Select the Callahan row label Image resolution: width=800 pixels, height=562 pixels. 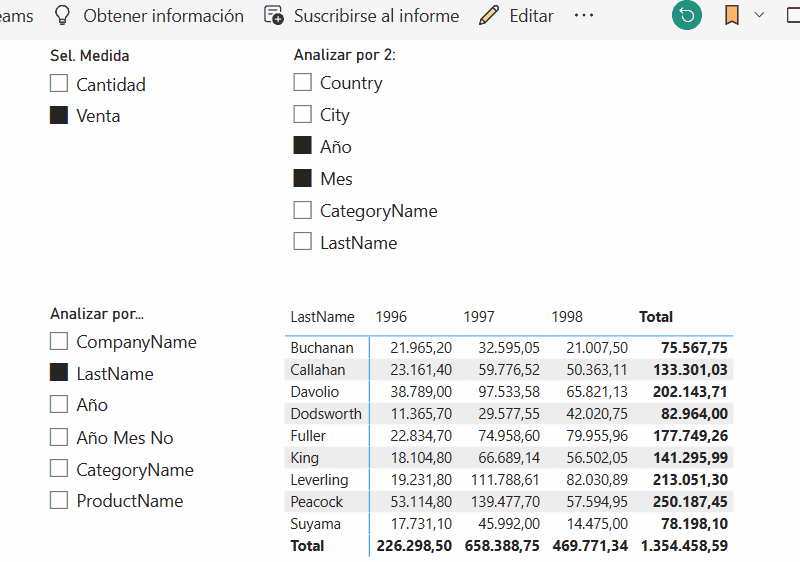(x=318, y=370)
